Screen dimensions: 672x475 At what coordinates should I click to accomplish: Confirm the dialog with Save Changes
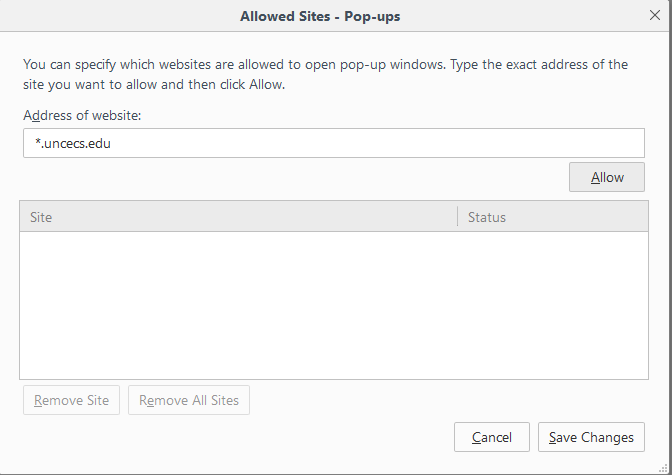591,437
